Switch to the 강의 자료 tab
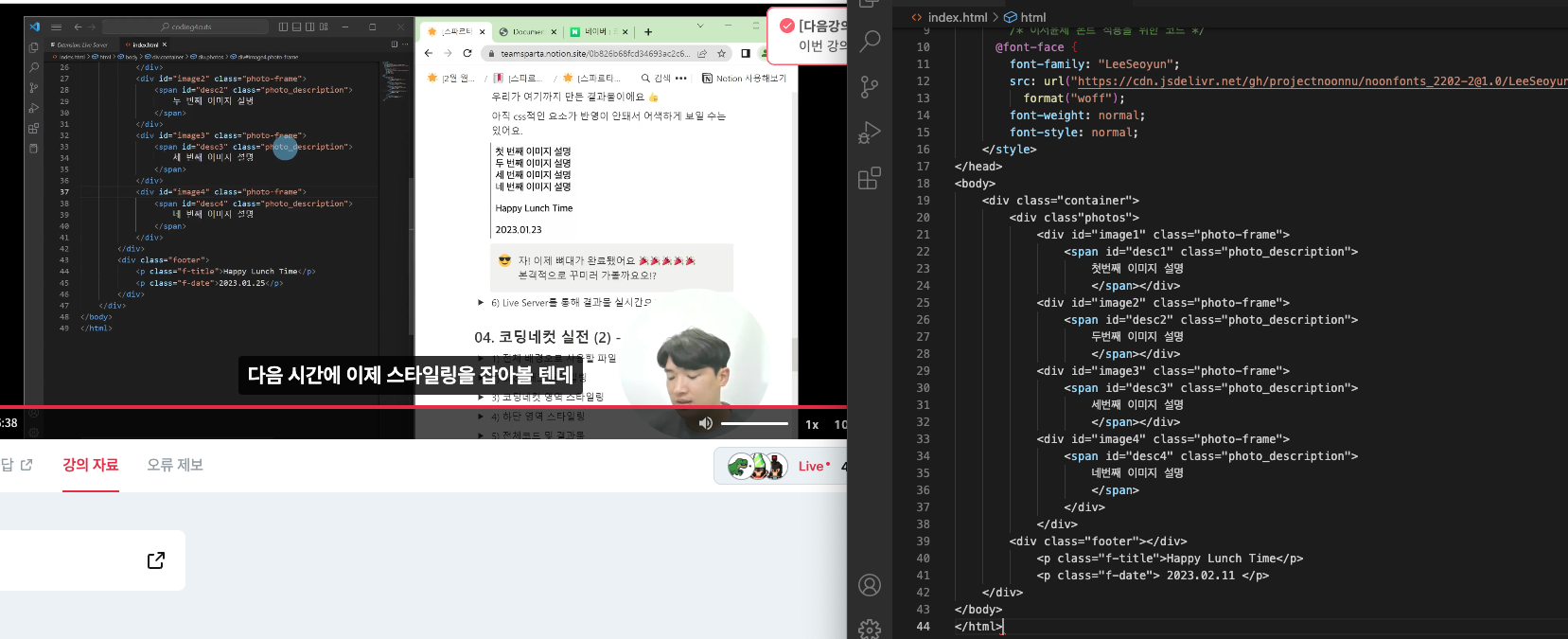The image size is (1568, 639). point(91,465)
